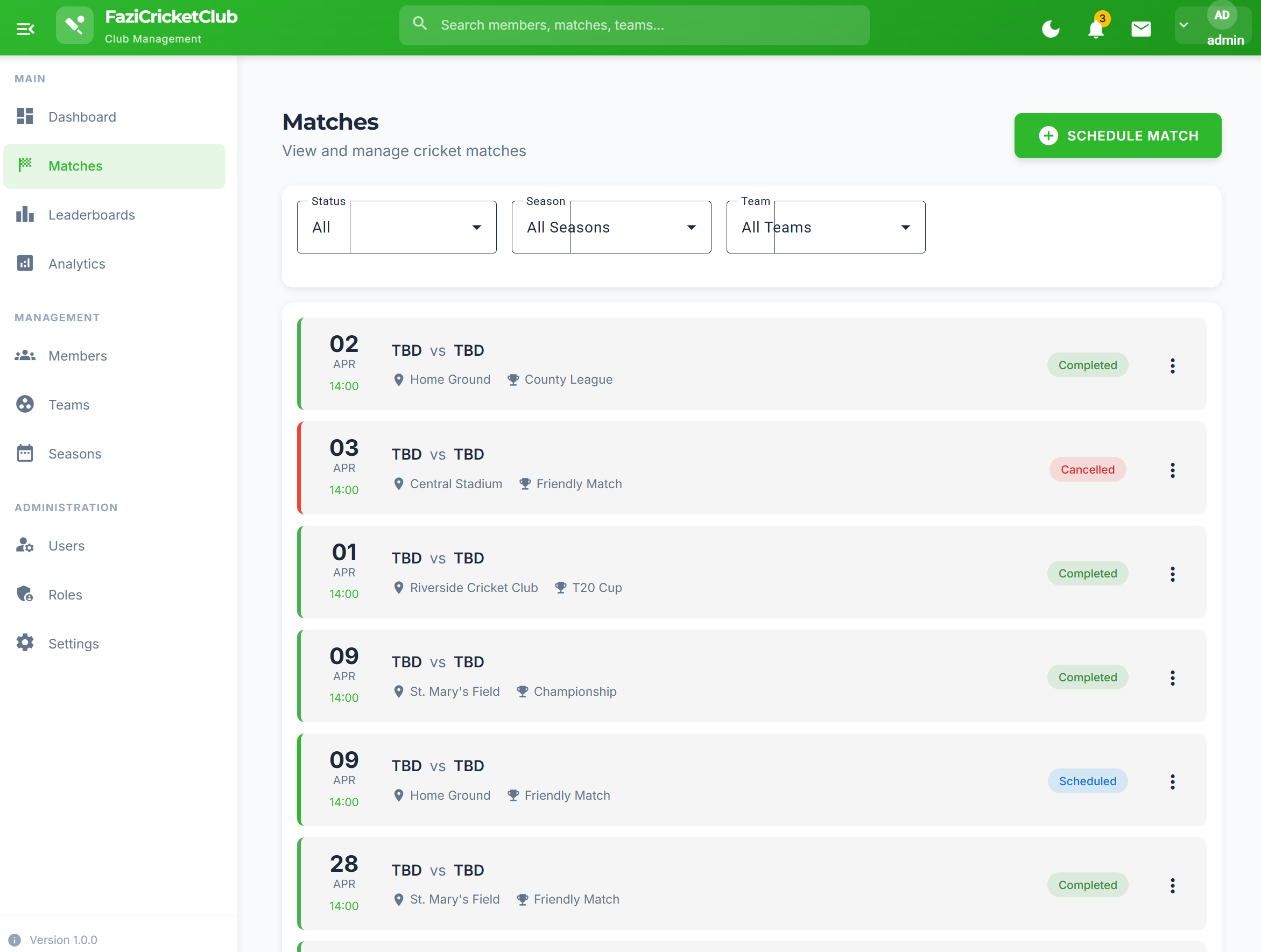Click the T20 Cup trophy icon
The image size is (1261, 952).
[x=560, y=588]
